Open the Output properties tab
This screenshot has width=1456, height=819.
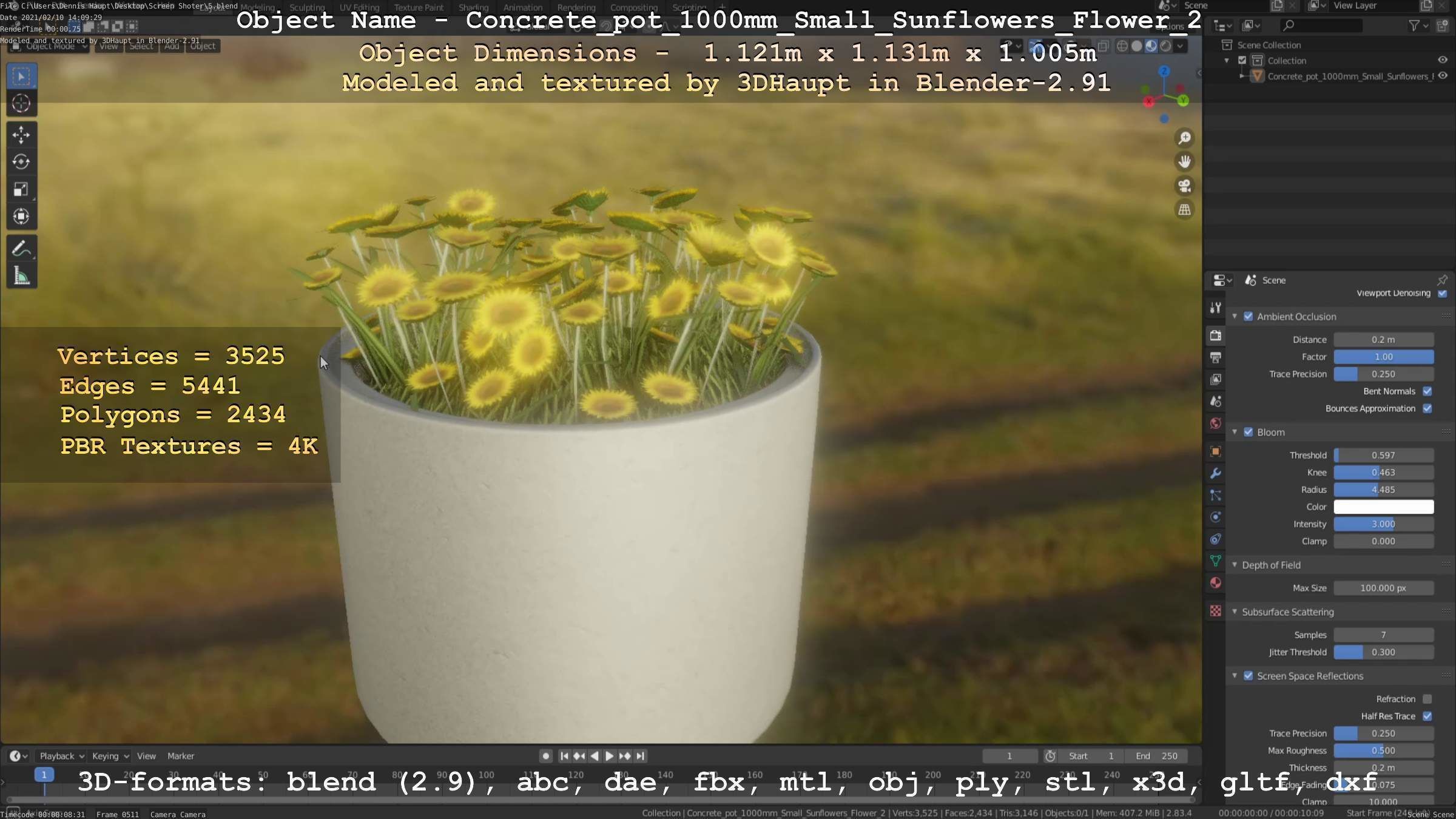point(1215,357)
